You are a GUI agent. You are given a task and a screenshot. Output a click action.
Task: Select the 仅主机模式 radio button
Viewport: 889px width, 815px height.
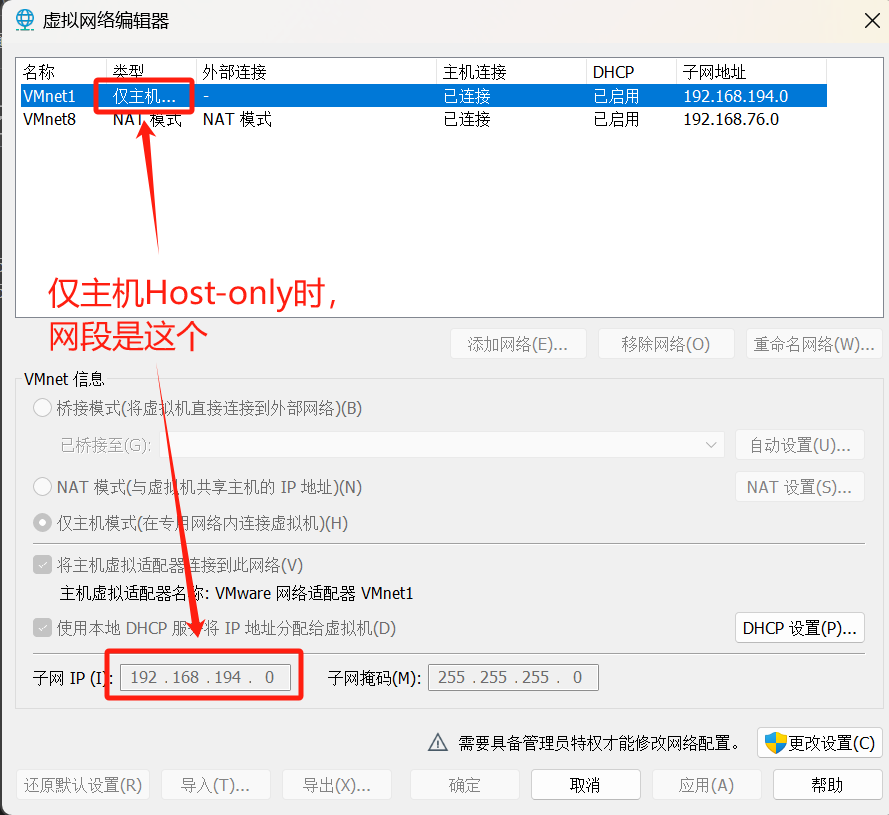click(x=43, y=522)
